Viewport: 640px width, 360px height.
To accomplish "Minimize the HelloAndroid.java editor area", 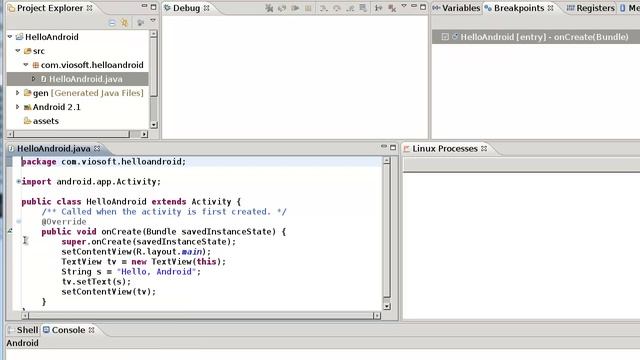I will click(x=384, y=147).
